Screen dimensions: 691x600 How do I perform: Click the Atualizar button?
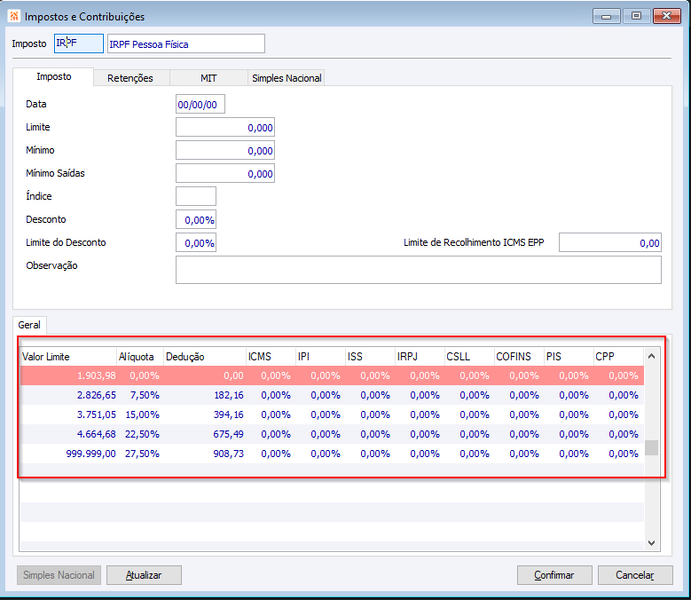(x=144, y=575)
